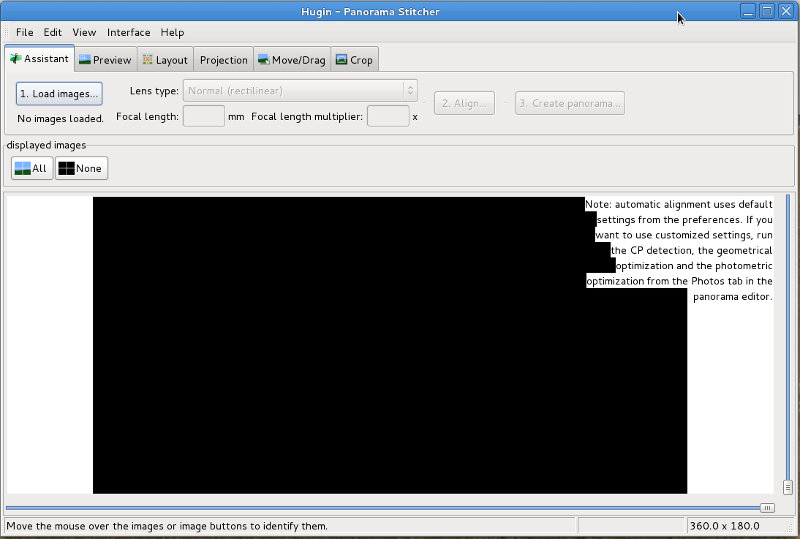Click the Focal length input field

point(204,116)
